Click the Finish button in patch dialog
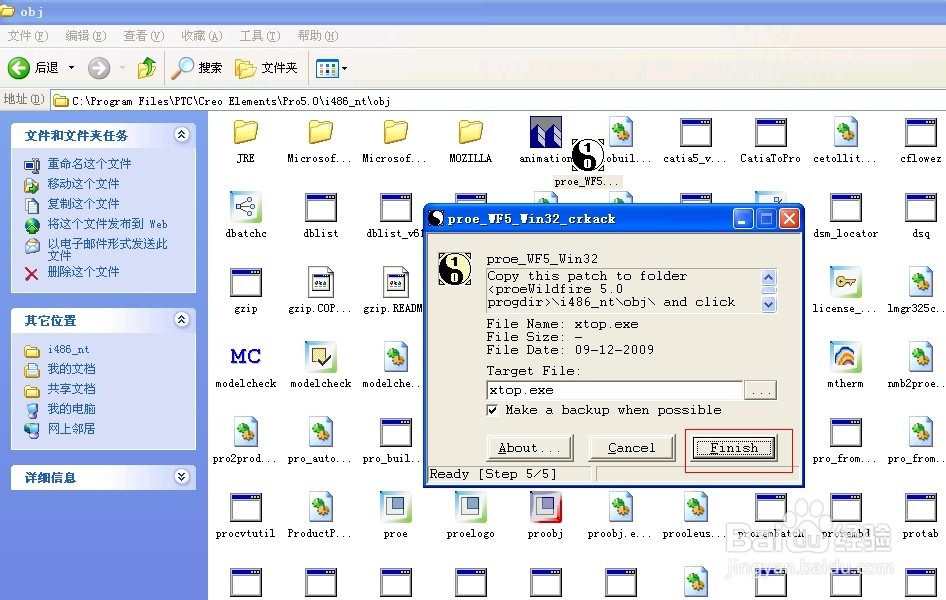The image size is (946, 600). click(x=734, y=448)
